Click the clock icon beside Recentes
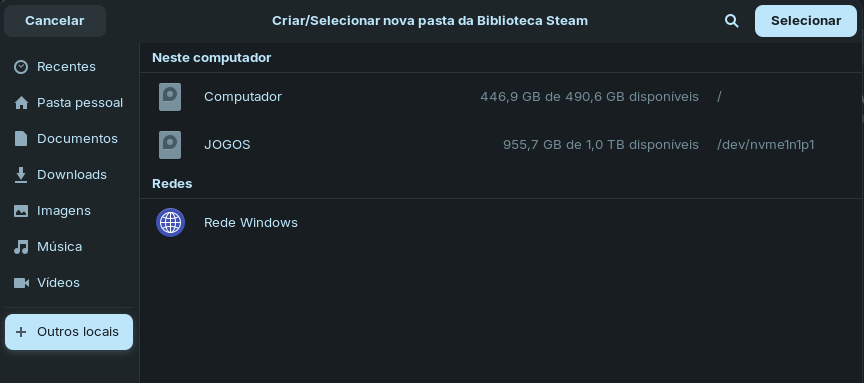The width and height of the screenshot is (864, 383). [x=21, y=67]
